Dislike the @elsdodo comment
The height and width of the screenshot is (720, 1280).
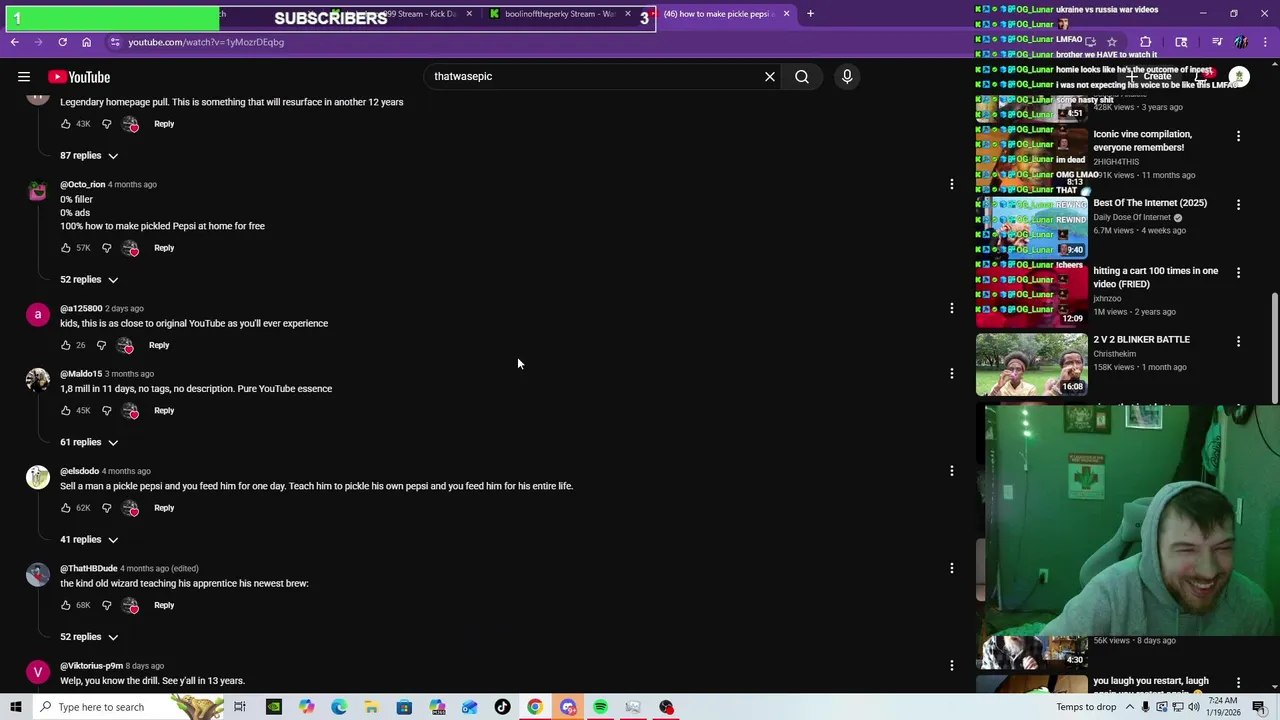(x=106, y=508)
